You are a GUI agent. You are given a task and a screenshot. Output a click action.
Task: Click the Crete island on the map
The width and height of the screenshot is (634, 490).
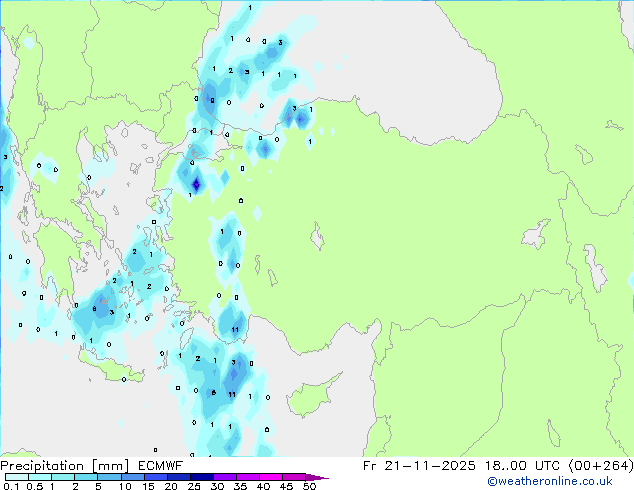(x=112, y=368)
